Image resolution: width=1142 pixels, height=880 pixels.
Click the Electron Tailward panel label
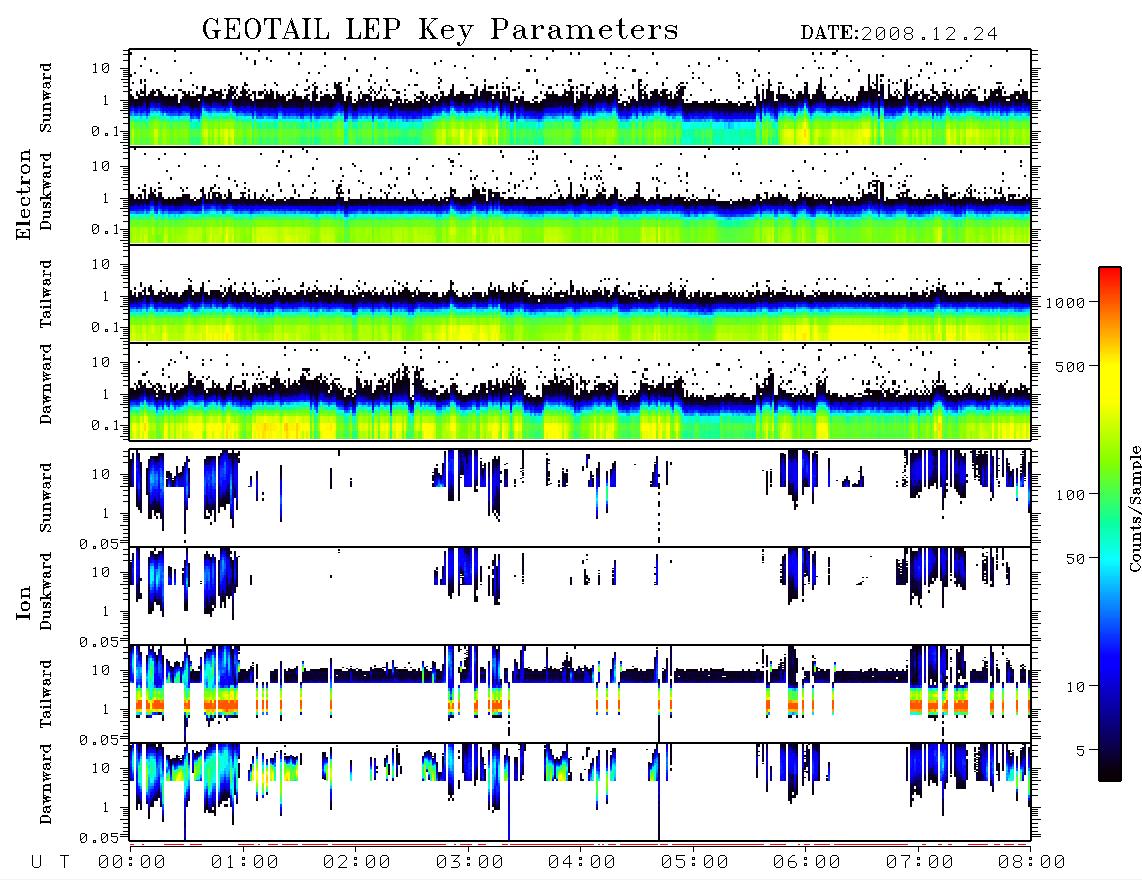(46, 294)
